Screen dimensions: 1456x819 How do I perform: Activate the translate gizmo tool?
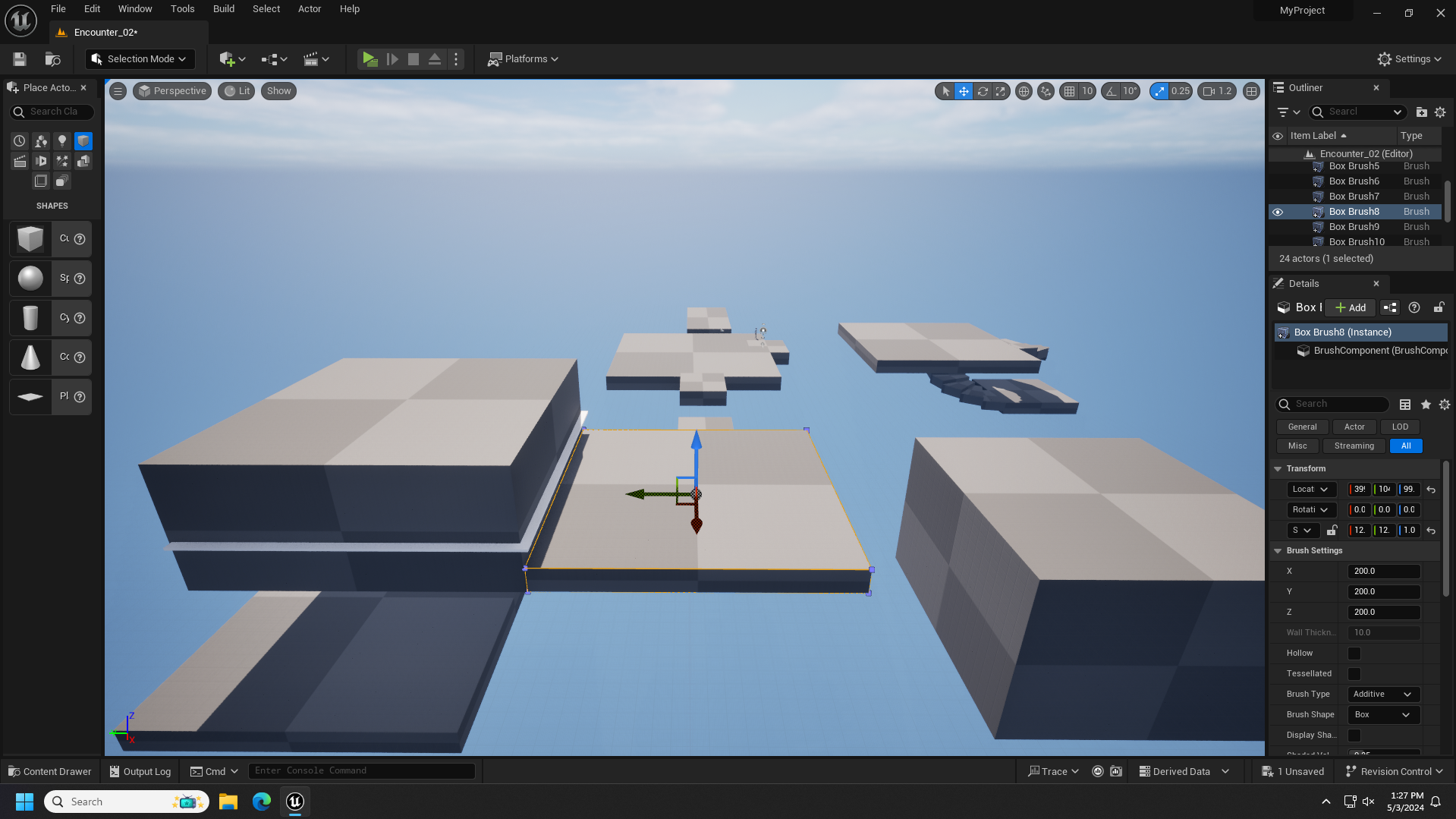click(x=964, y=91)
